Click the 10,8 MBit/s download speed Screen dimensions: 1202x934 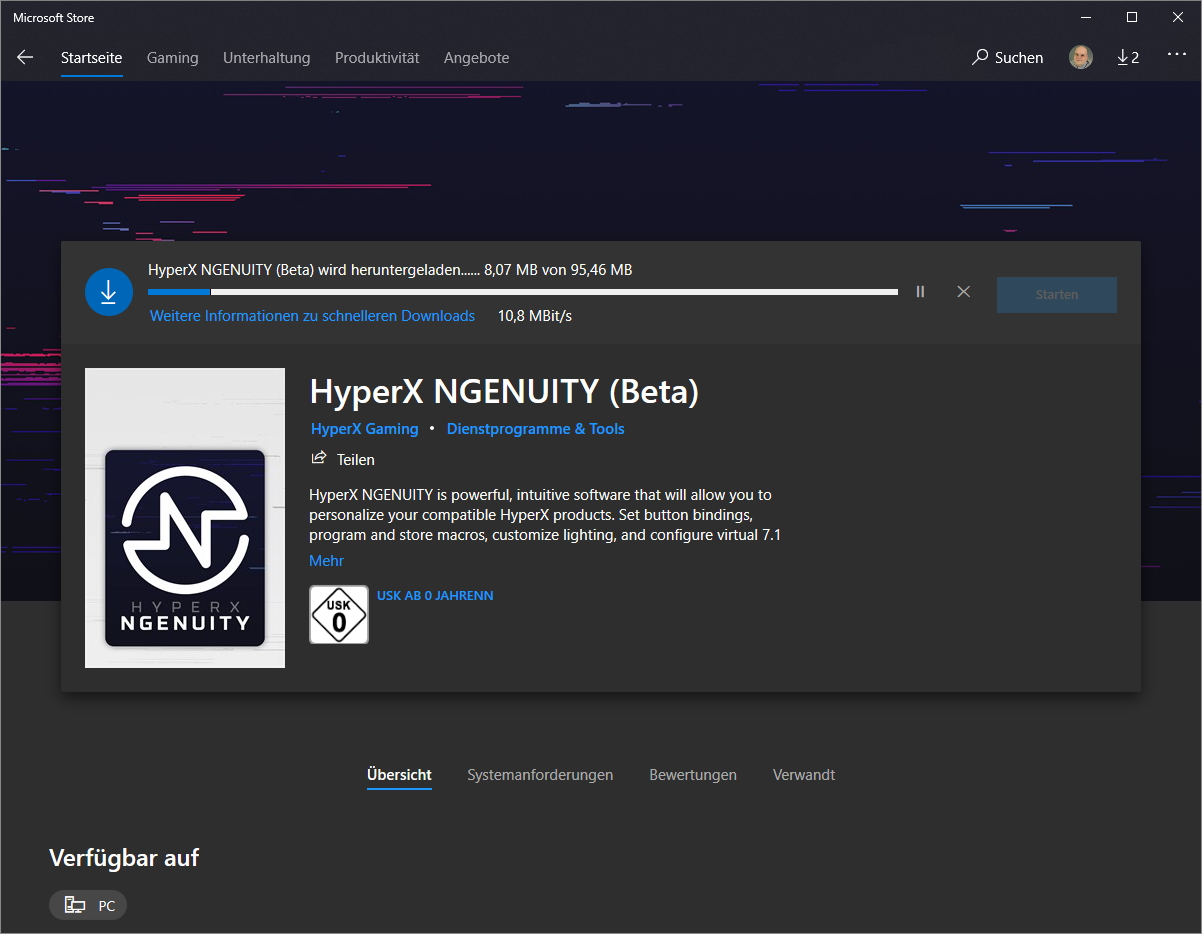point(535,316)
